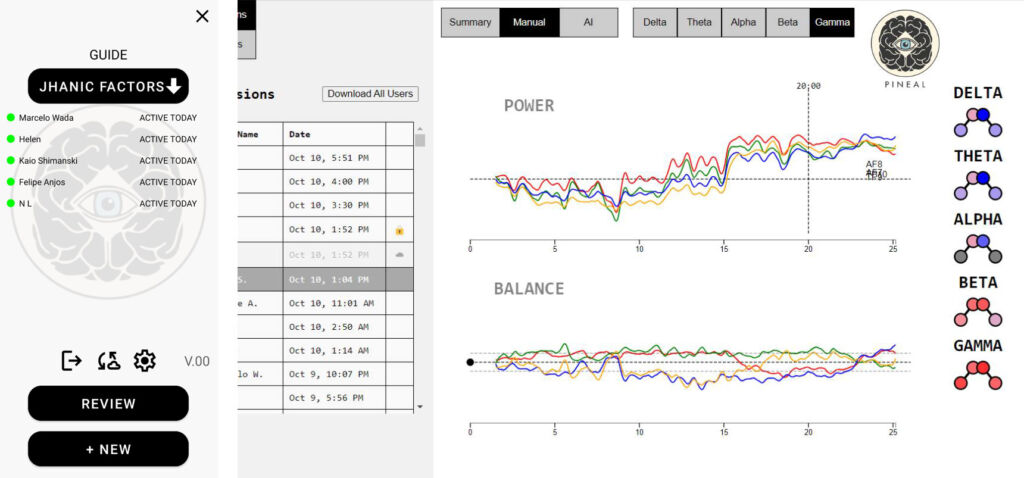Select the Delta band toggle
The width and height of the screenshot is (1024, 478).
[x=655, y=22]
